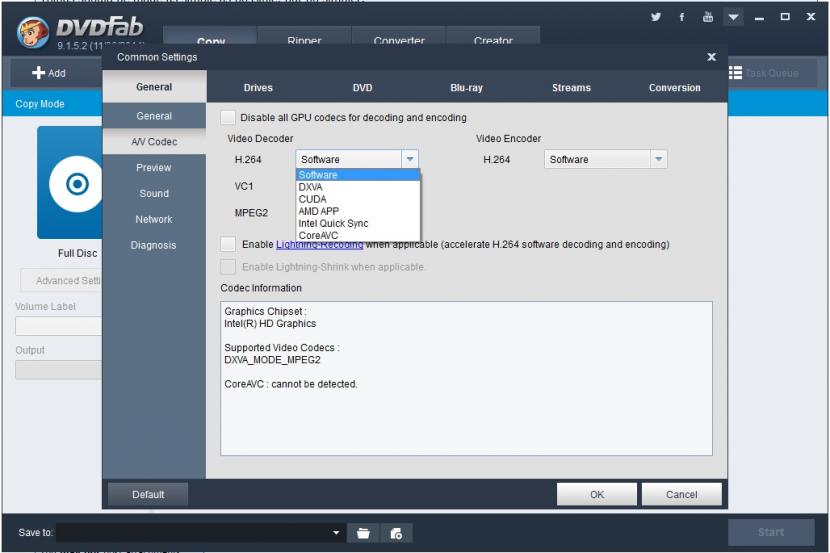830x553 pixels.
Task: Reset settings with the Default button
Action: point(148,494)
